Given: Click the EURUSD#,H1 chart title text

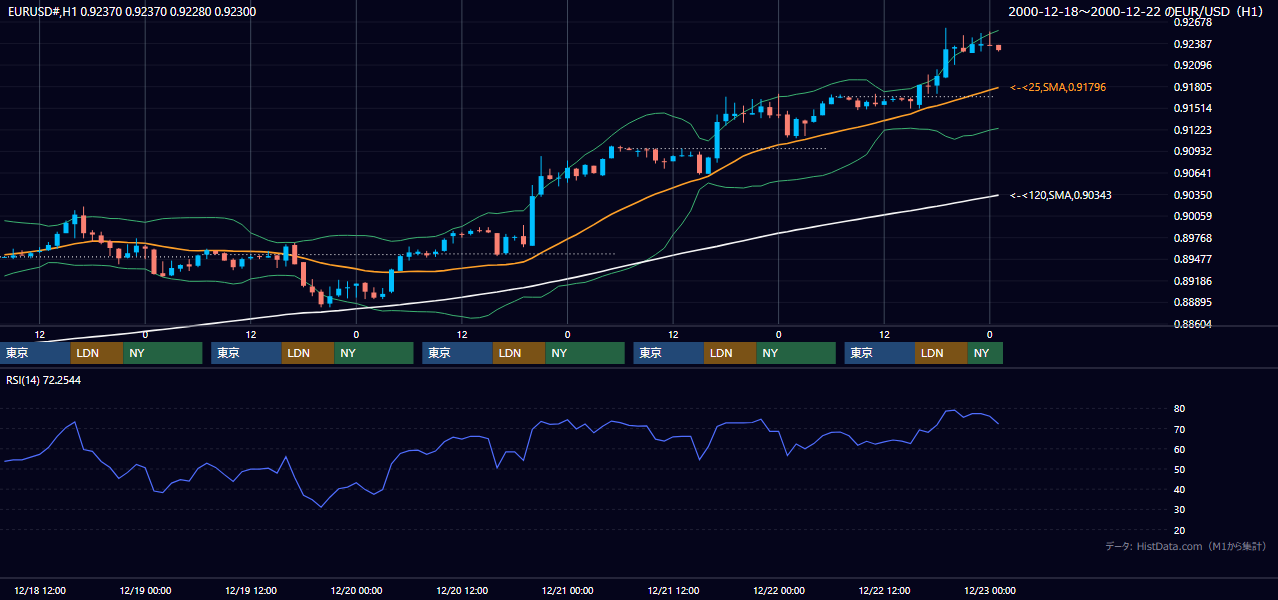Looking at the screenshot, I should 130,11.
